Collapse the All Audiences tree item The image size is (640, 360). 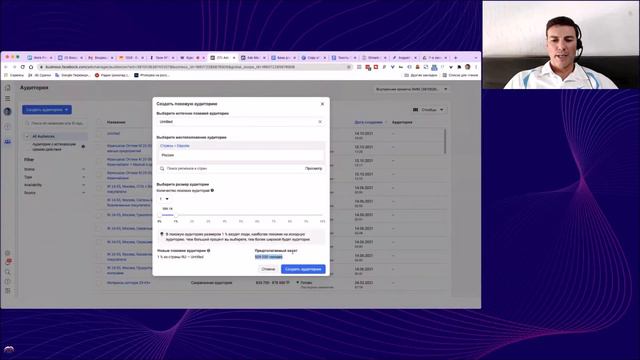click(27, 136)
